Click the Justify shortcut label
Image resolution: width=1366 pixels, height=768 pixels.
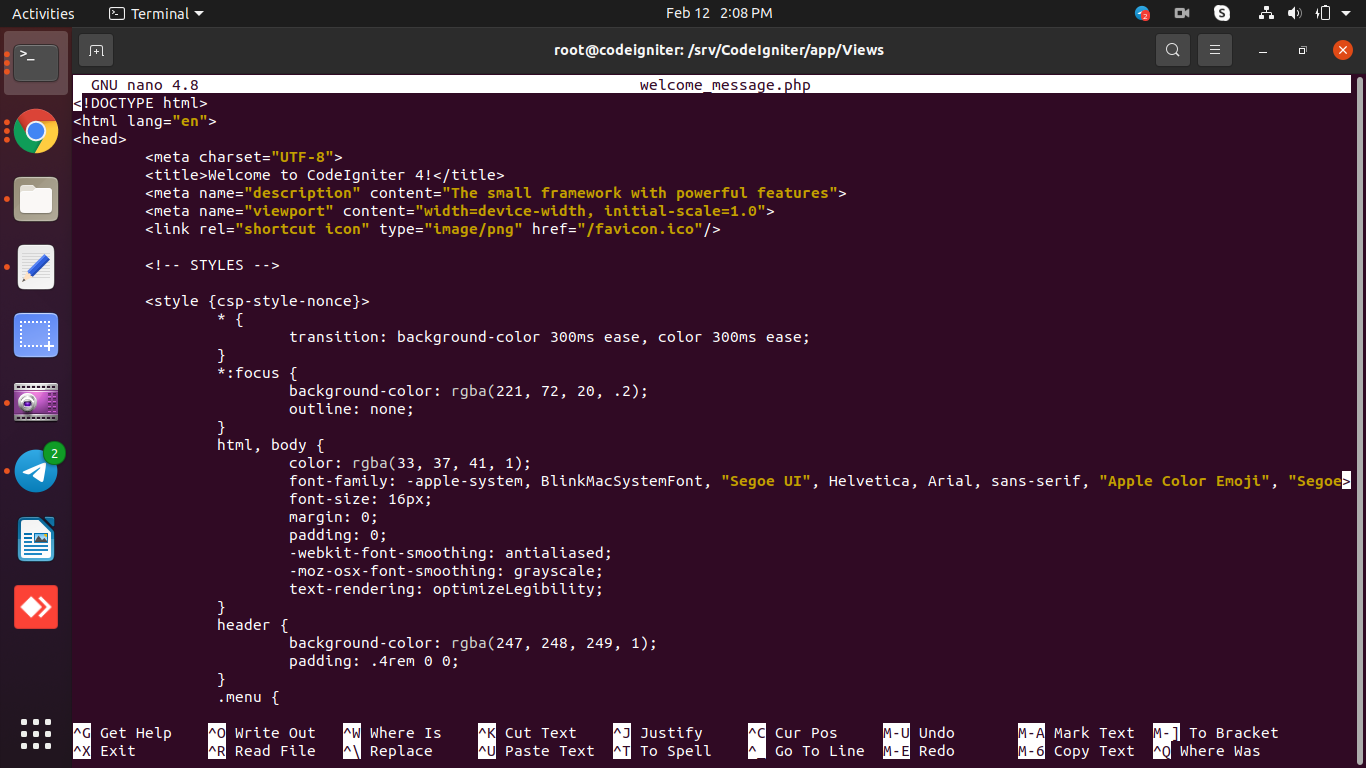[x=672, y=733]
